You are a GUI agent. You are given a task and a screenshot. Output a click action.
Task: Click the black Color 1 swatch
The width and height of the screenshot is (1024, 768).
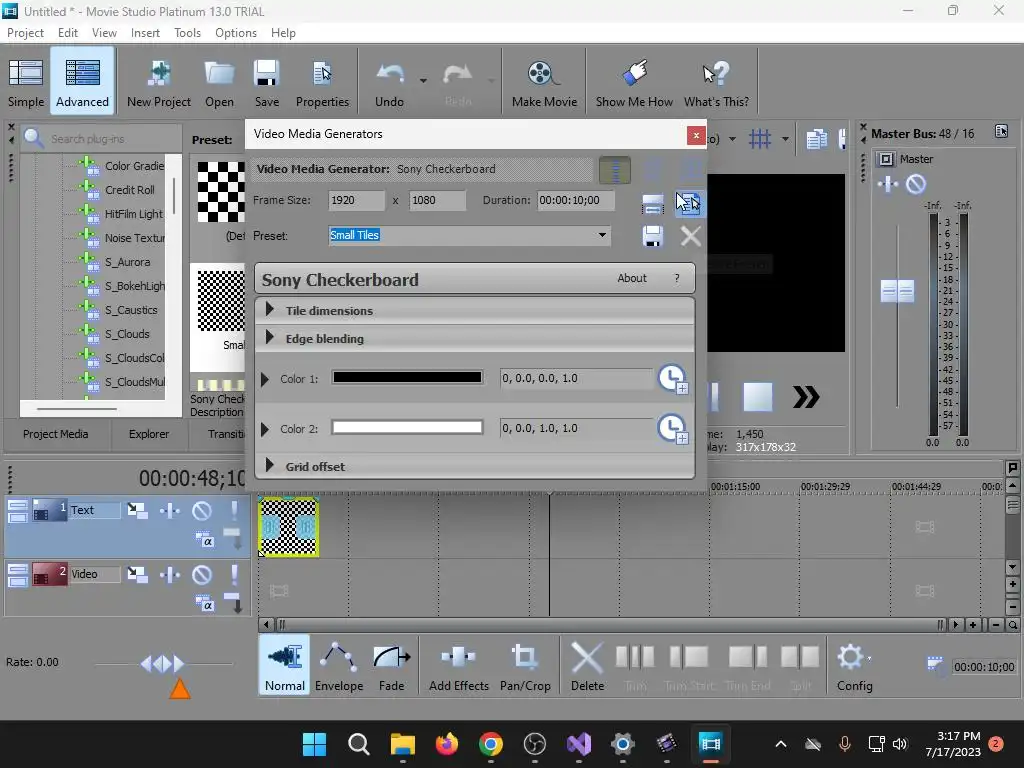[408, 377]
